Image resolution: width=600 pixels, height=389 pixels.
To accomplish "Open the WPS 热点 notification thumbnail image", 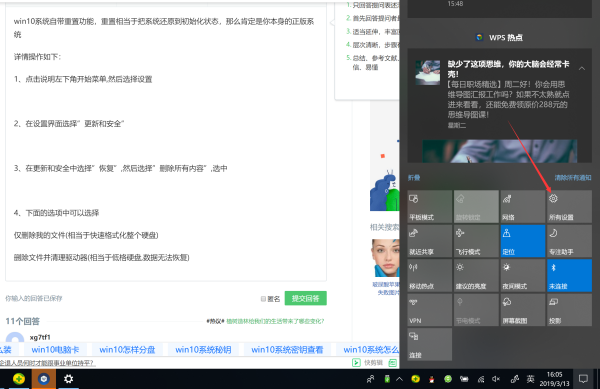I will point(427,72).
